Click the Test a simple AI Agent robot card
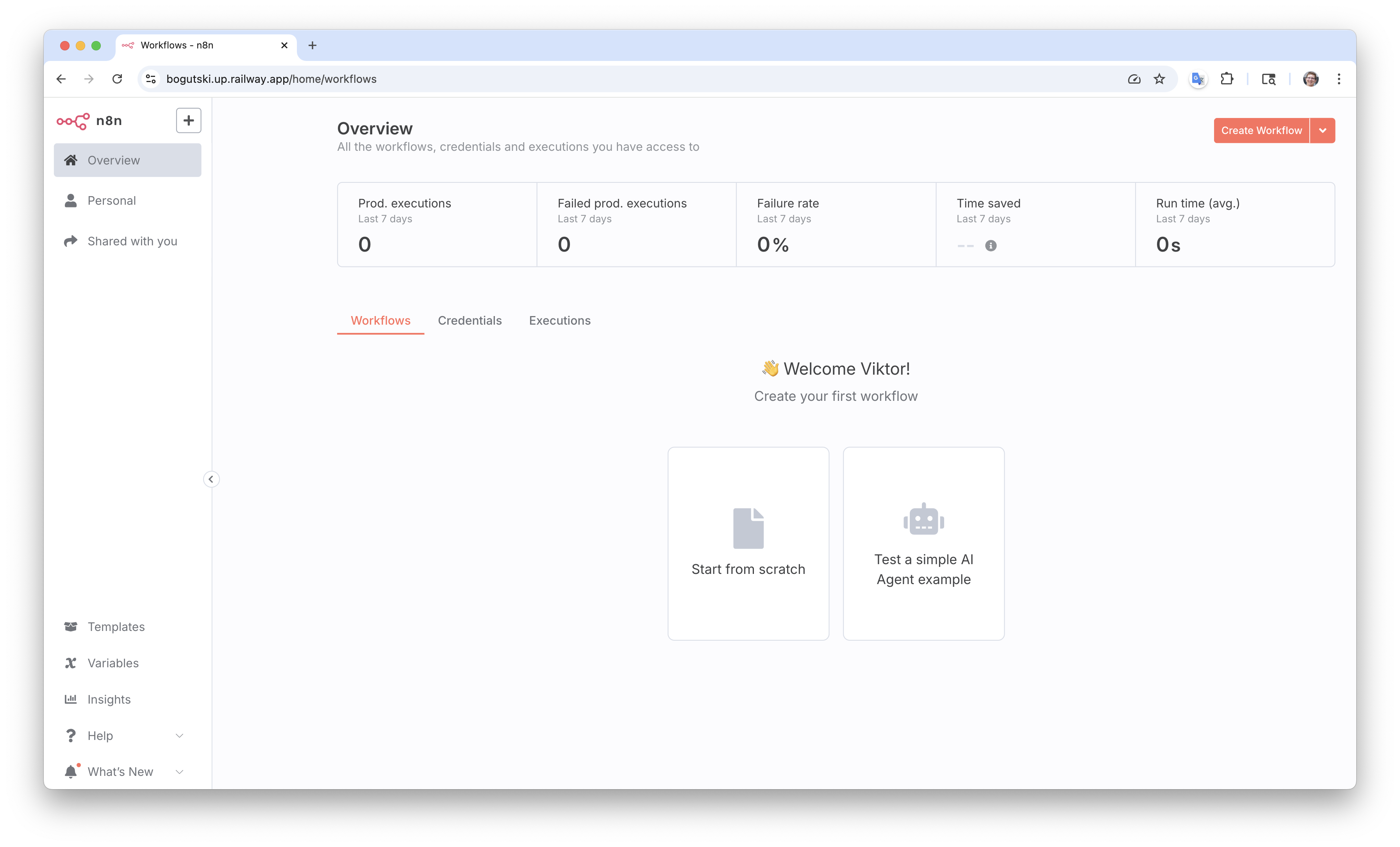The width and height of the screenshot is (1400, 847). coord(923,543)
